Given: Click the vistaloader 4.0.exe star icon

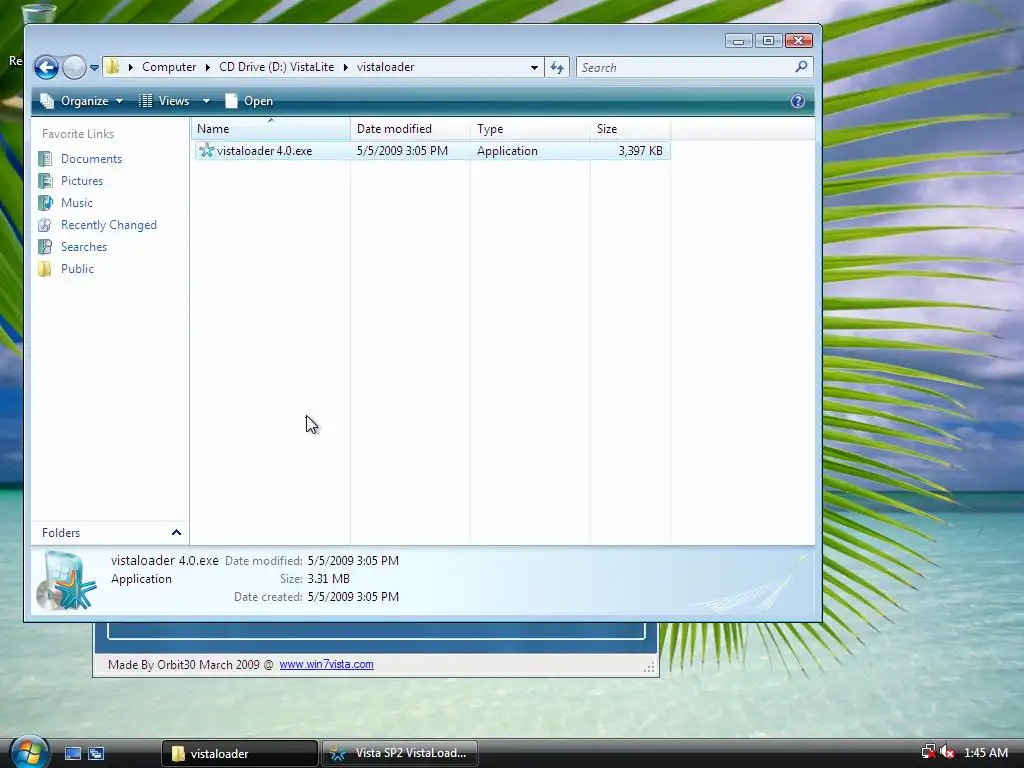Looking at the screenshot, I should [206, 150].
